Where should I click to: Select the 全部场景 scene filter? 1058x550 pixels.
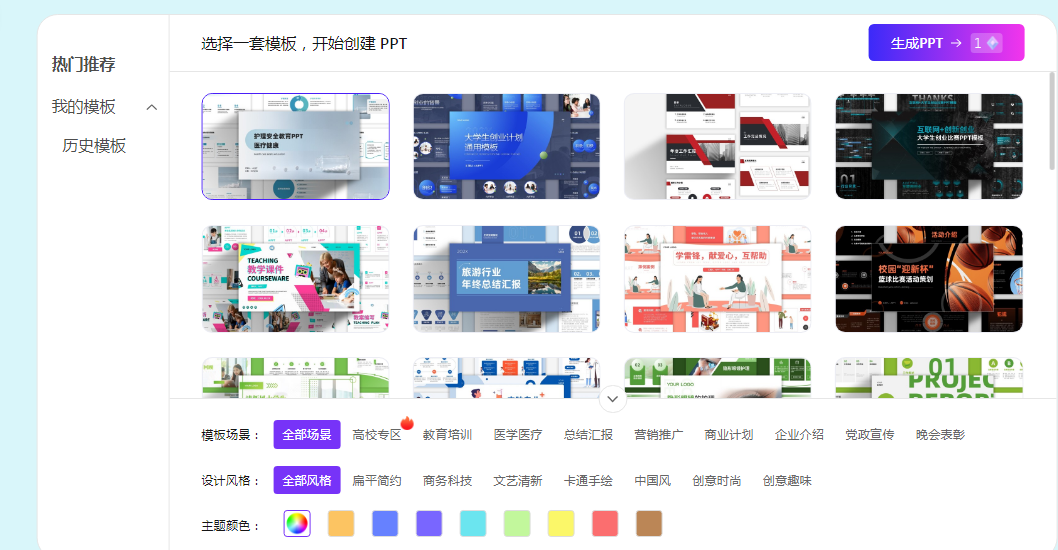306,435
